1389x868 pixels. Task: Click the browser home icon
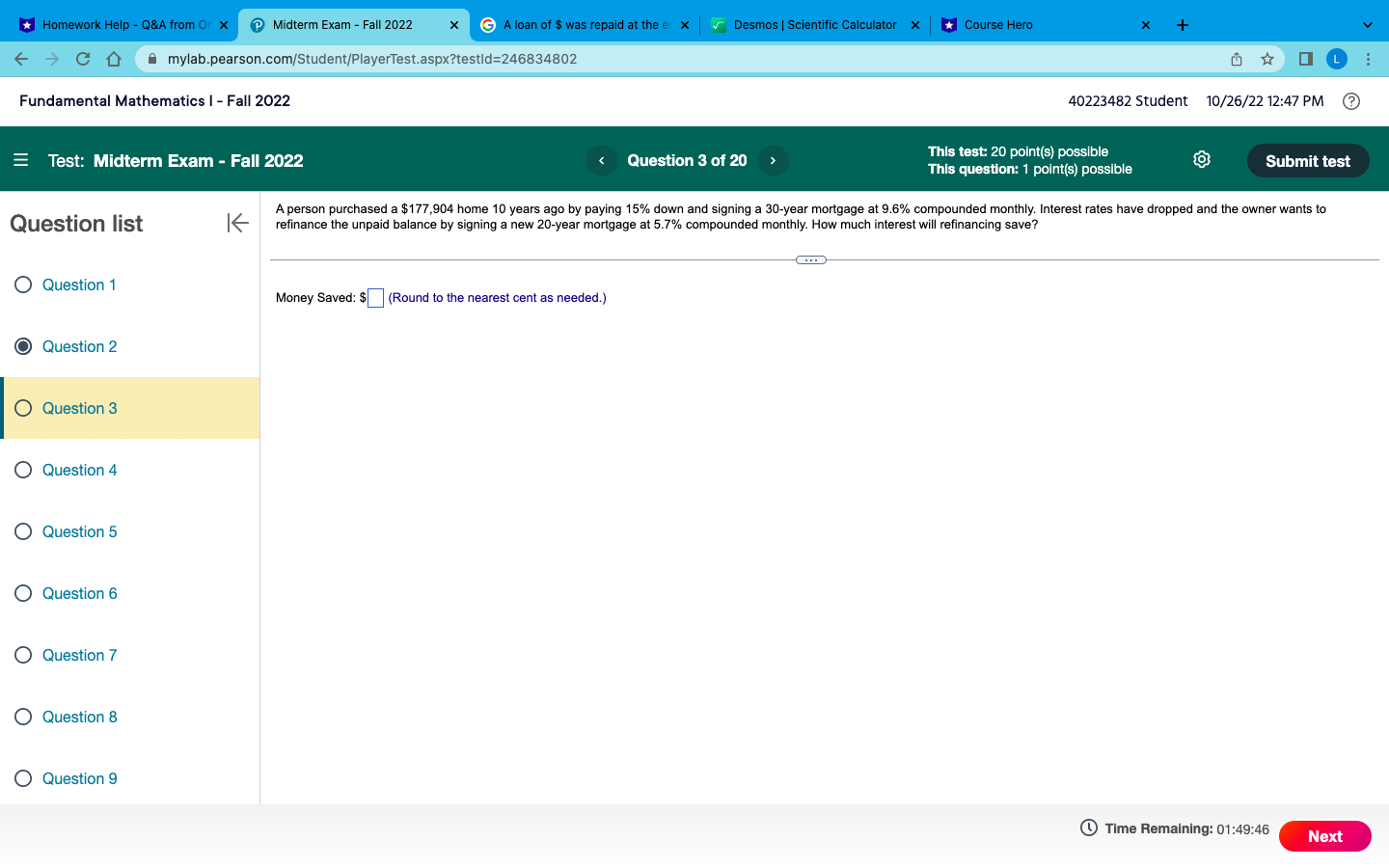click(114, 59)
